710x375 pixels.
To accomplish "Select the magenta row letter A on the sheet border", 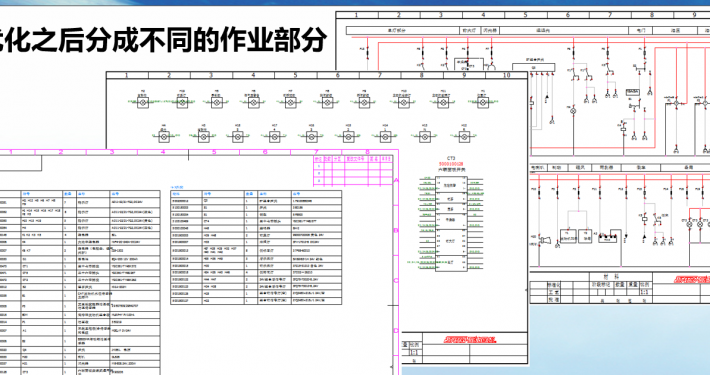I will 397,181.
